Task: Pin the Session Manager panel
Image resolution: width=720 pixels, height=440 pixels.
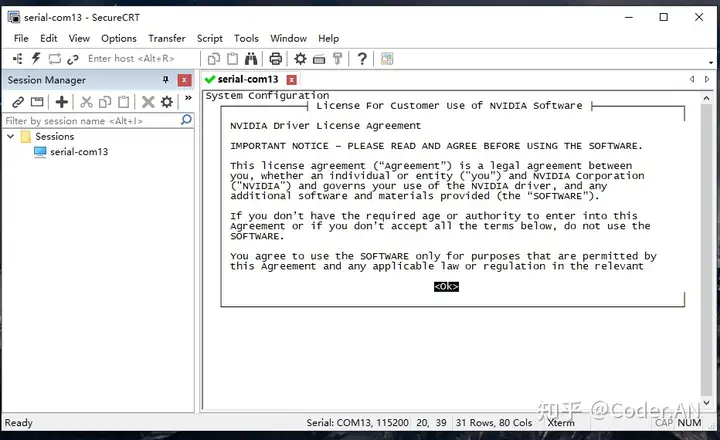Action: 165,80
